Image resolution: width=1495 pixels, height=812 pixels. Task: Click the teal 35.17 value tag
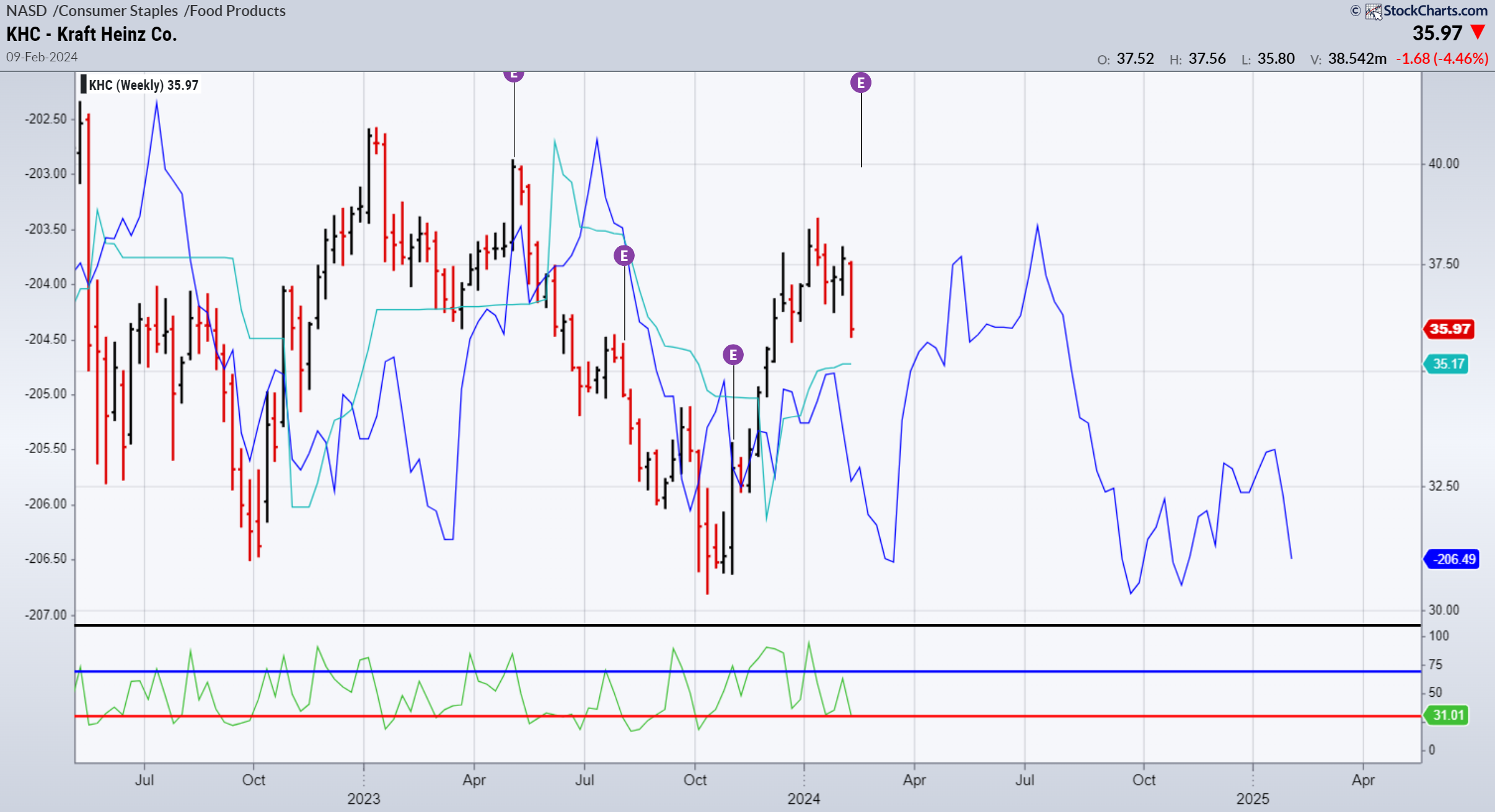tap(1447, 364)
